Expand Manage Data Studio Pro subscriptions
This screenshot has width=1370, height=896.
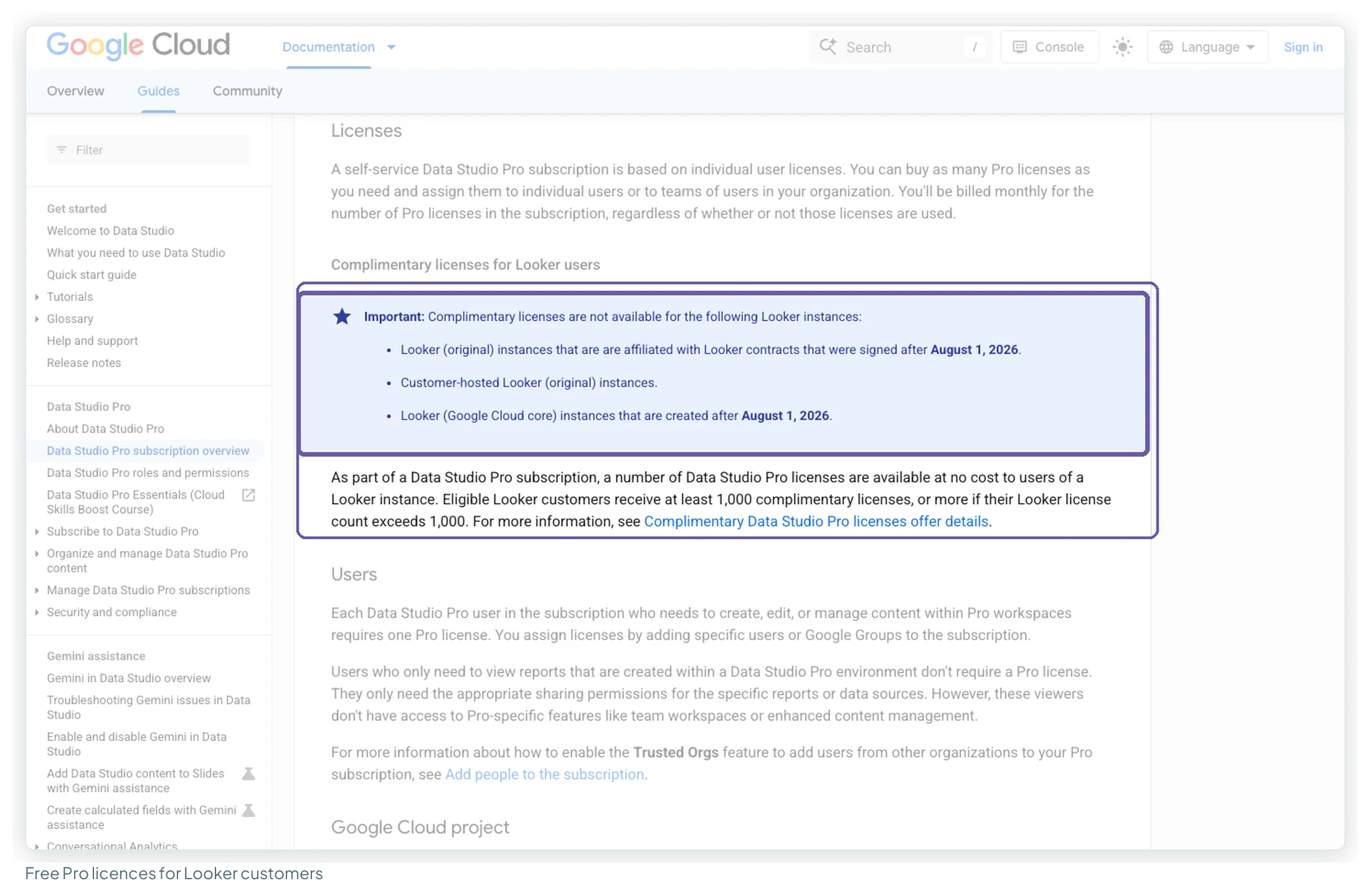(37, 590)
